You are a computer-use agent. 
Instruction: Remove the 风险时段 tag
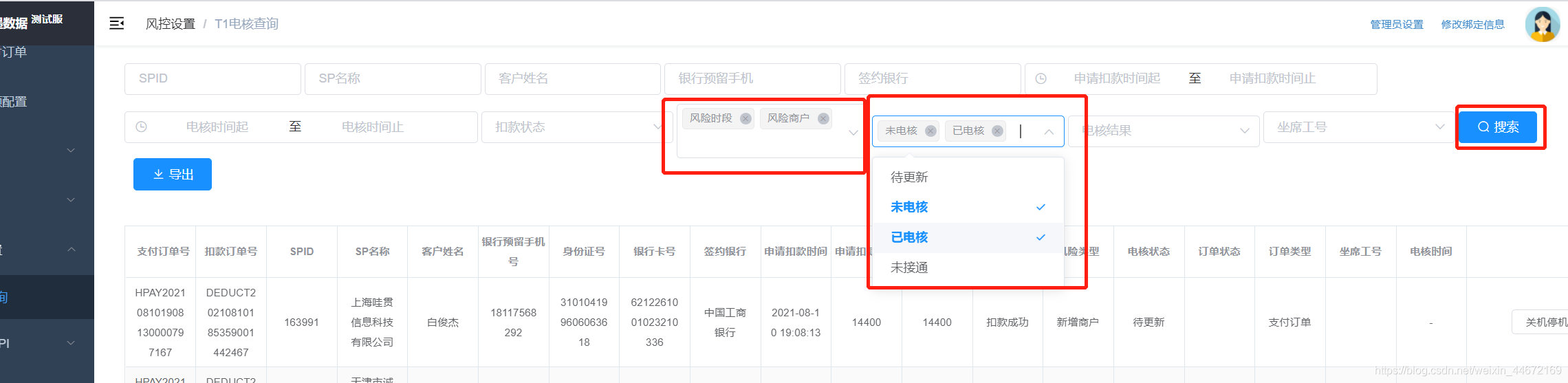click(745, 118)
